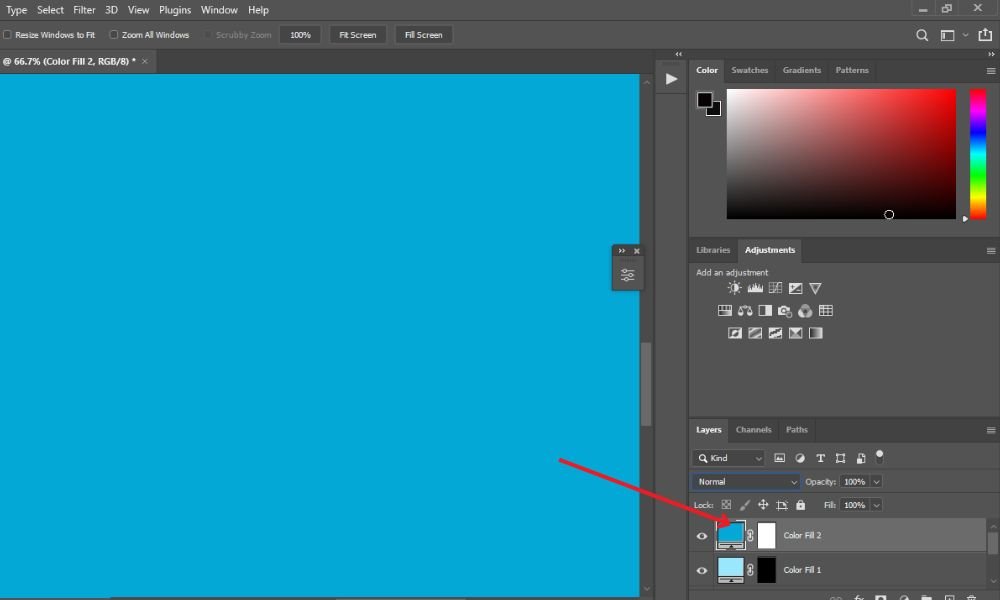Image resolution: width=1000 pixels, height=600 pixels.
Task: Add a Curves adjustment layer
Action: [x=775, y=288]
